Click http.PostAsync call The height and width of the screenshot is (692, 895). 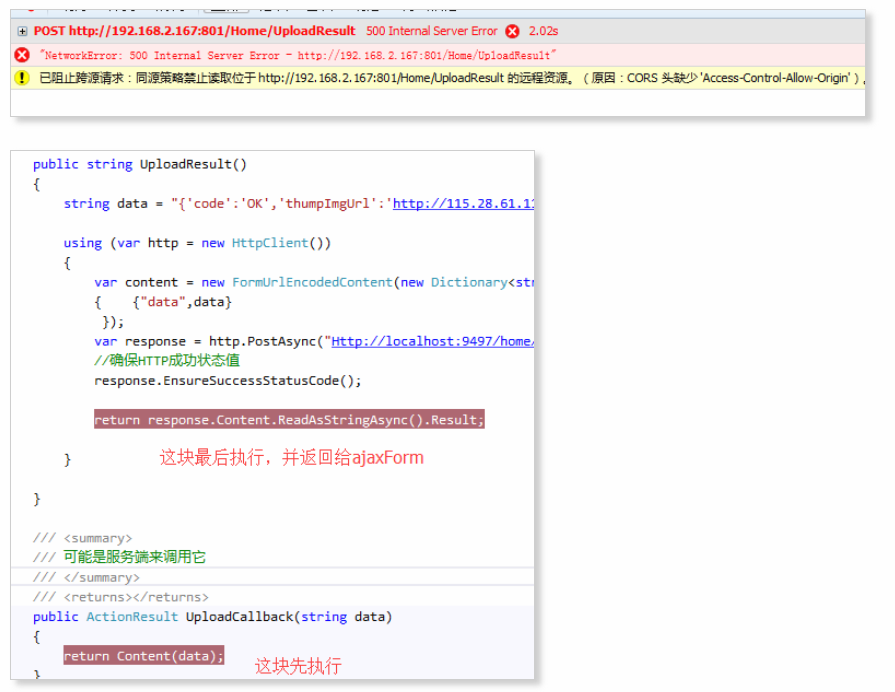[x=263, y=341]
